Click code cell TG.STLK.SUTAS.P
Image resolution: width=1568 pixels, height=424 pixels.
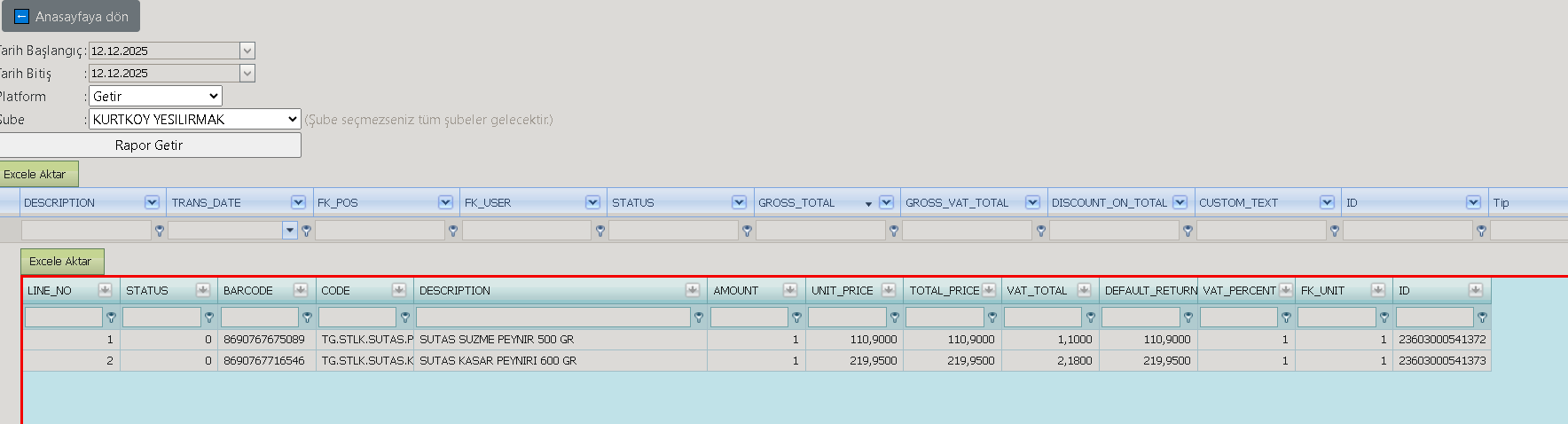[367, 339]
